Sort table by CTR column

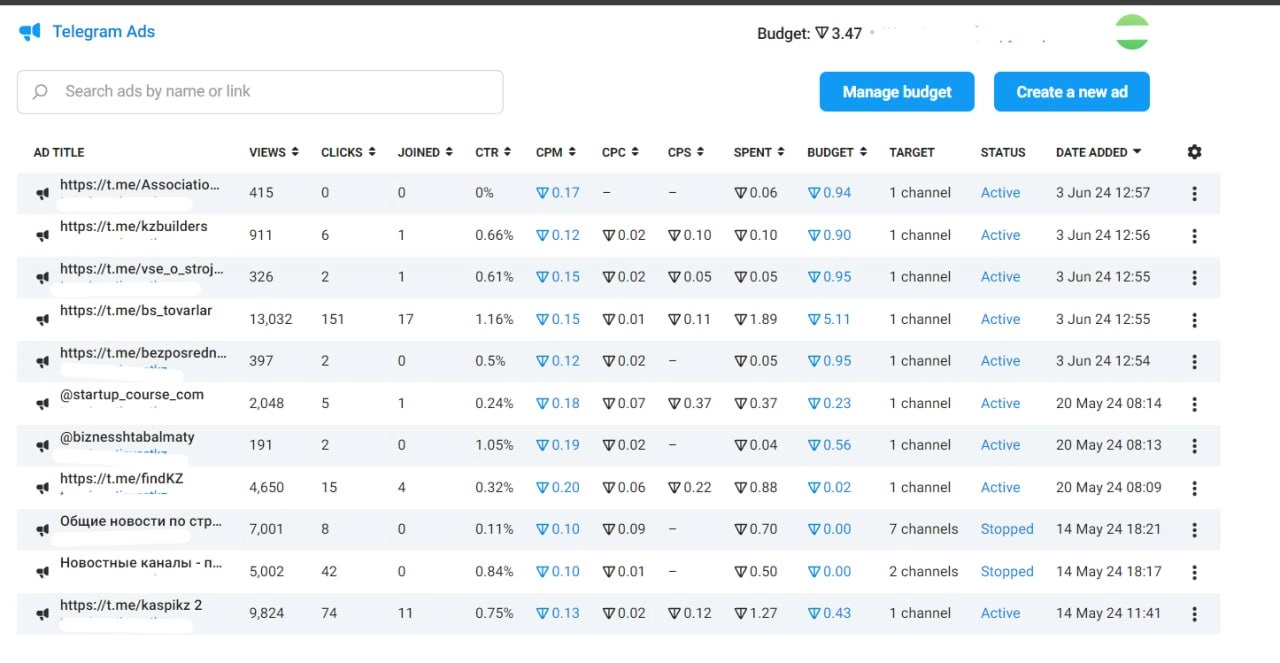(x=493, y=152)
